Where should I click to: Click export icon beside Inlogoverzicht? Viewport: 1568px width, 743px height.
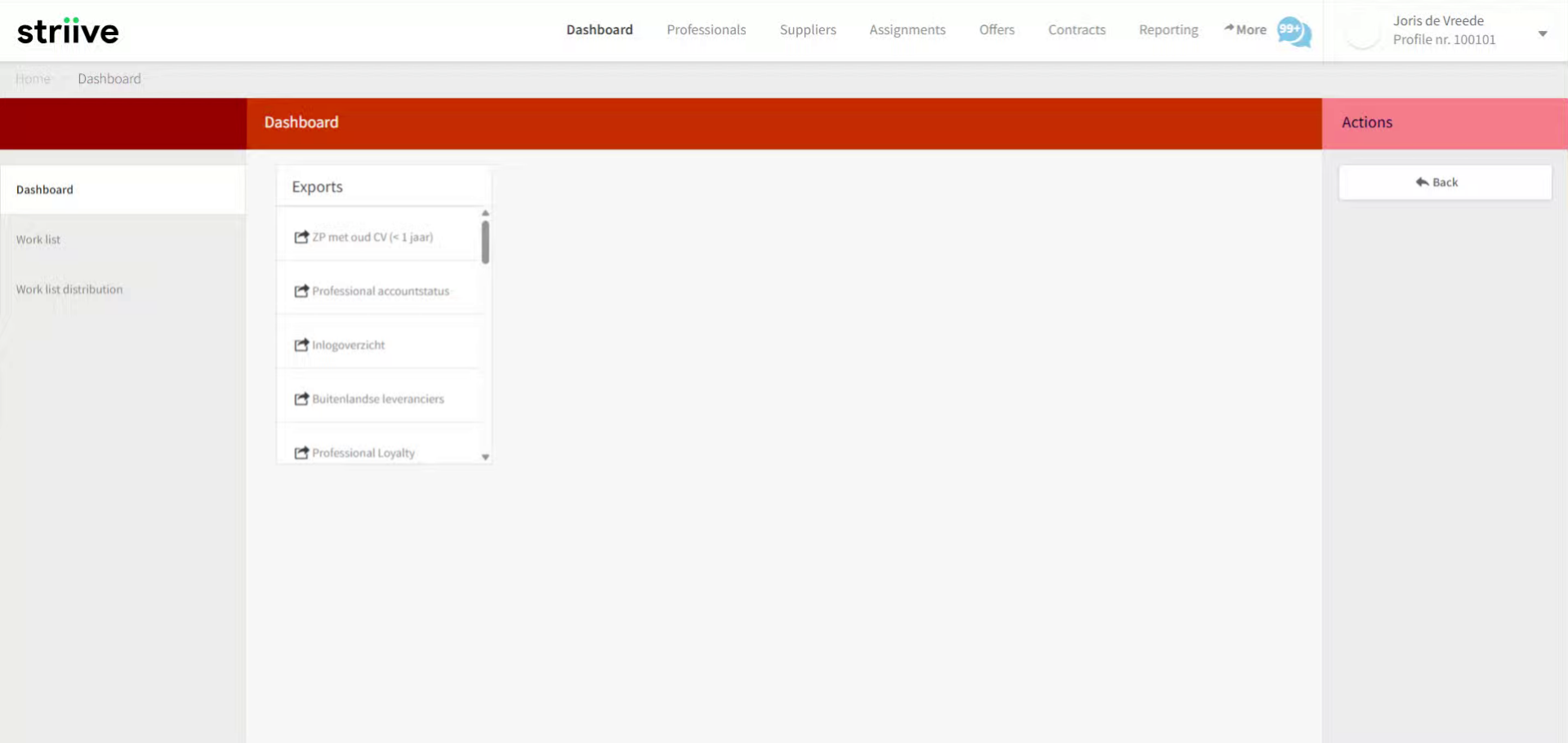click(301, 345)
